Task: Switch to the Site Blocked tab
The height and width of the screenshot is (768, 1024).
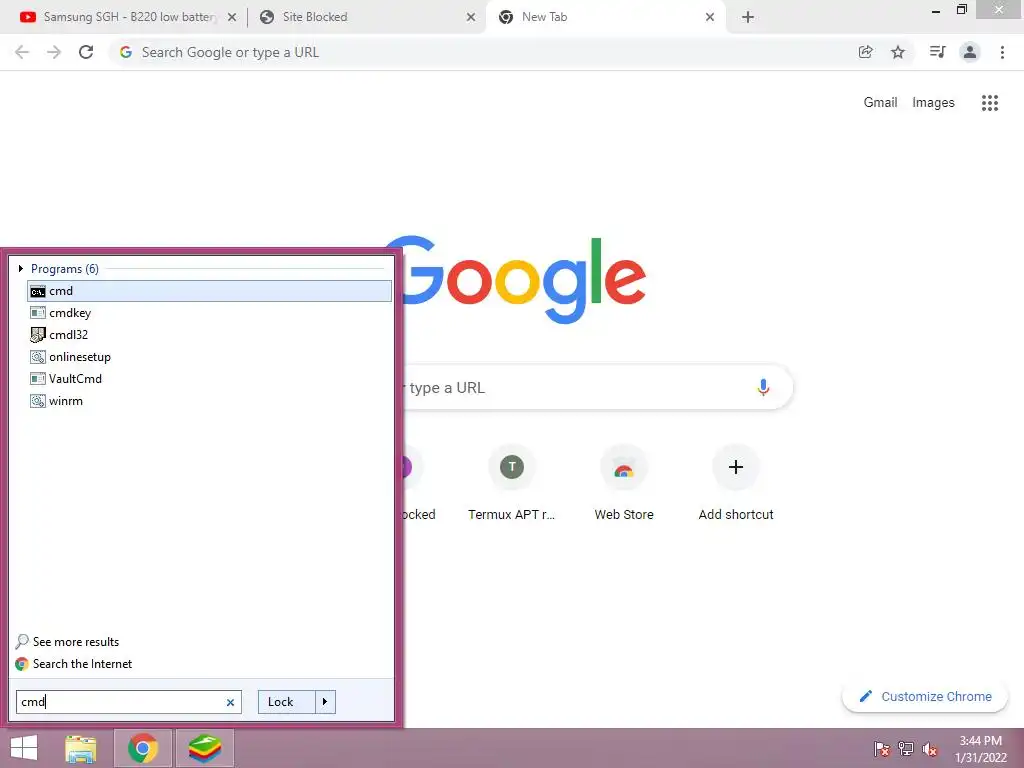Action: (x=367, y=17)
